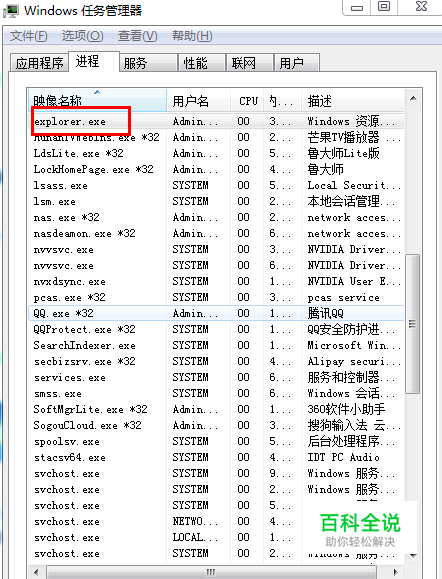Switch to the 进程 tab

tap(94, 61)
